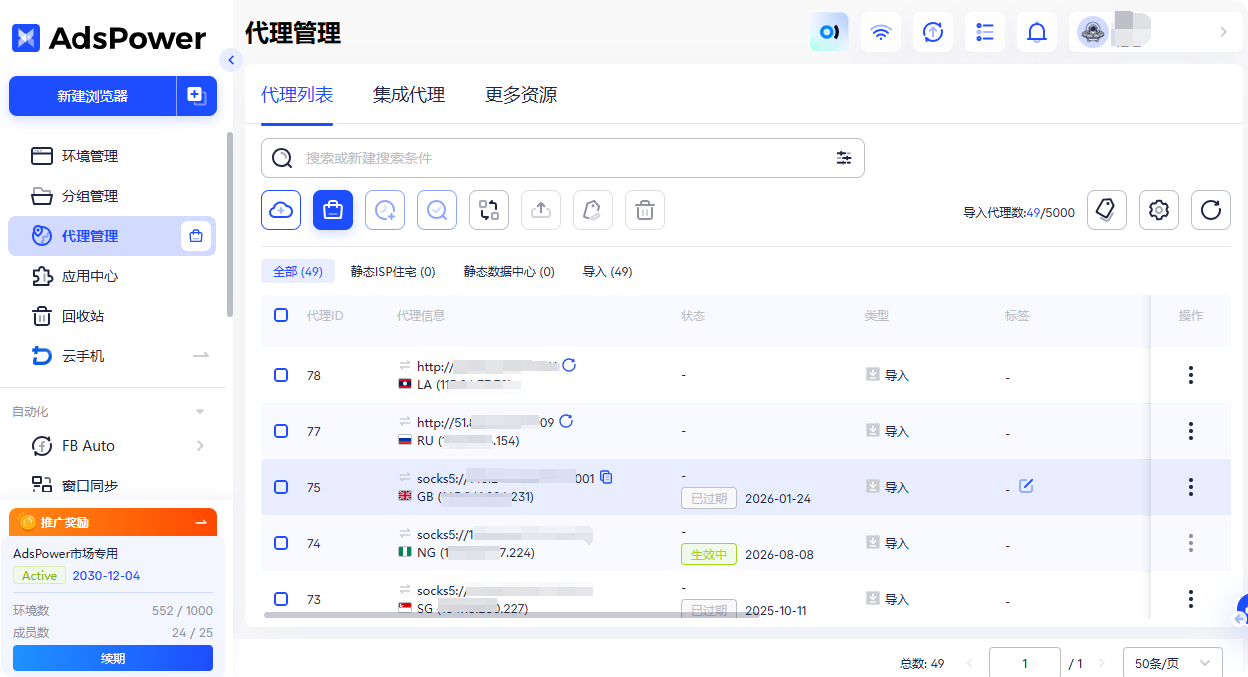Open the task list icon in top bar
The image size is (1248, 677).
(x=985, y=32)
